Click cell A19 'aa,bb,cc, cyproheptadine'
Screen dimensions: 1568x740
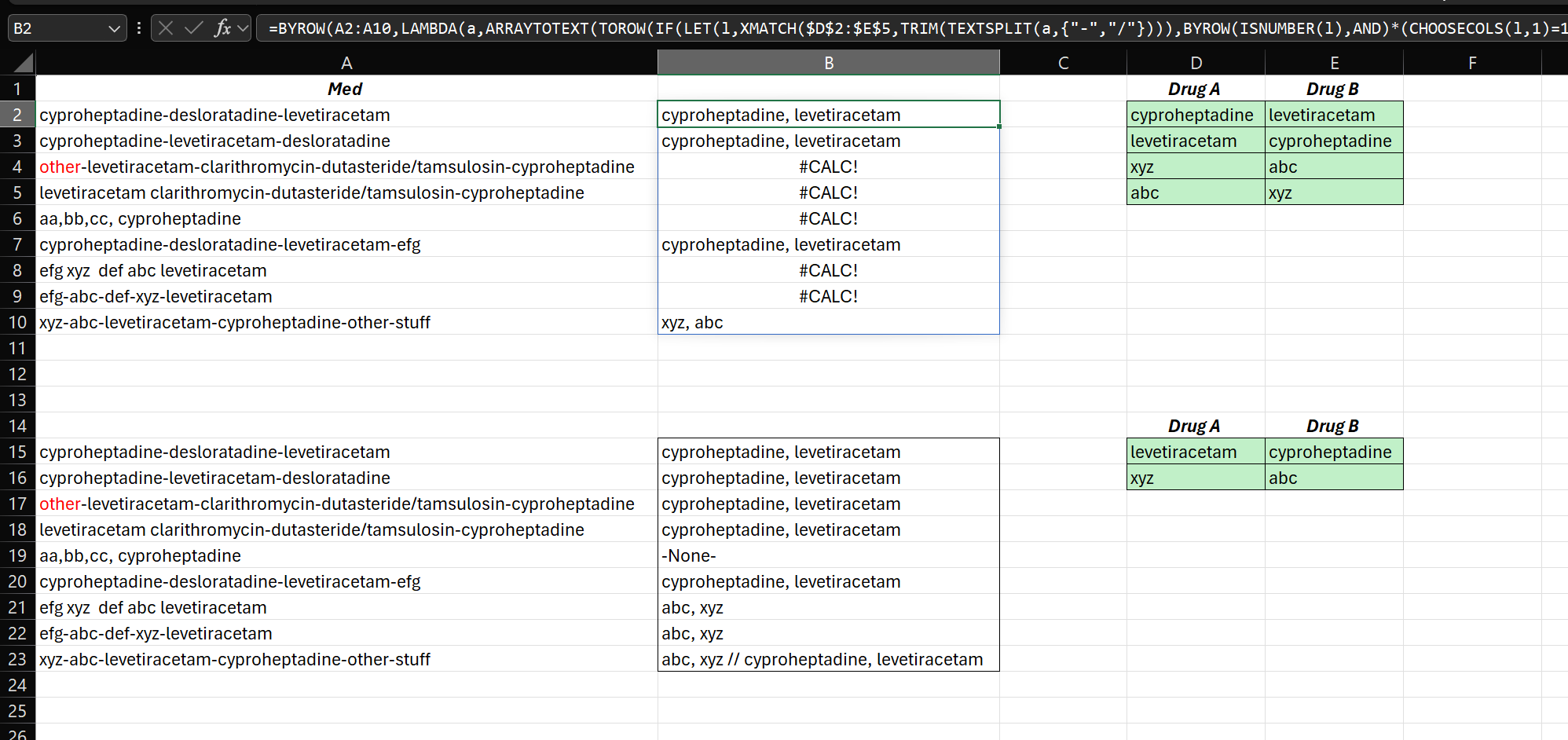point(346,555)
